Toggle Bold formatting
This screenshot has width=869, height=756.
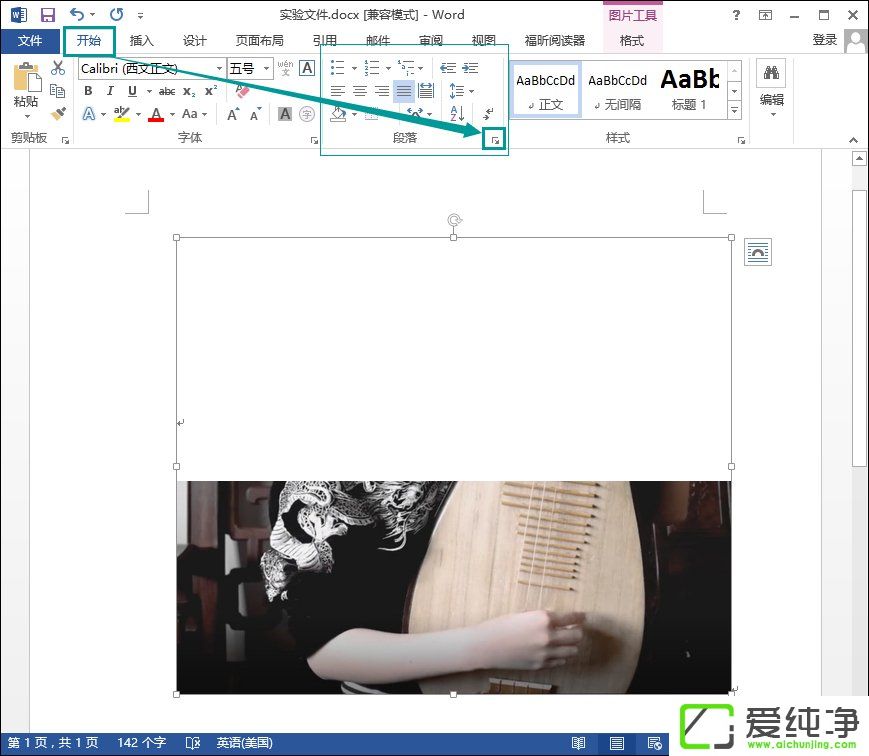(88, 91)
